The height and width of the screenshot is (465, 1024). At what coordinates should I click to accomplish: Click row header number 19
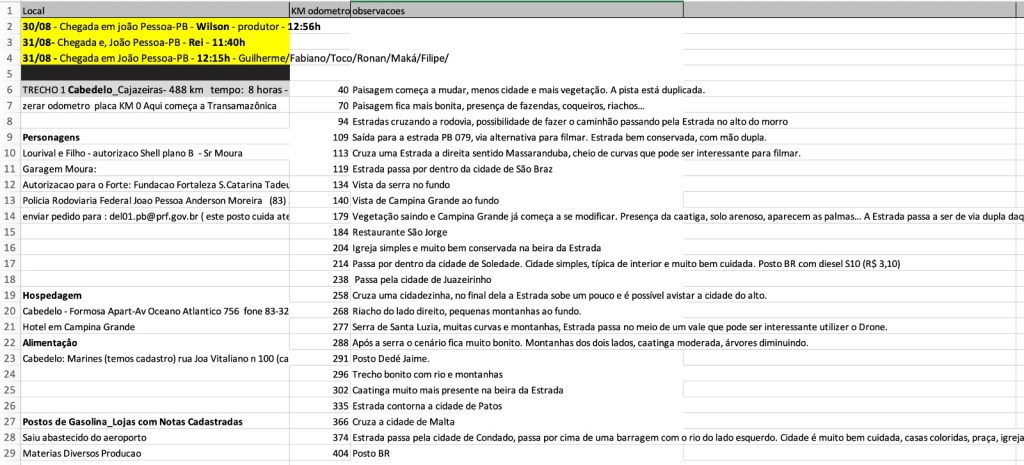9,294
